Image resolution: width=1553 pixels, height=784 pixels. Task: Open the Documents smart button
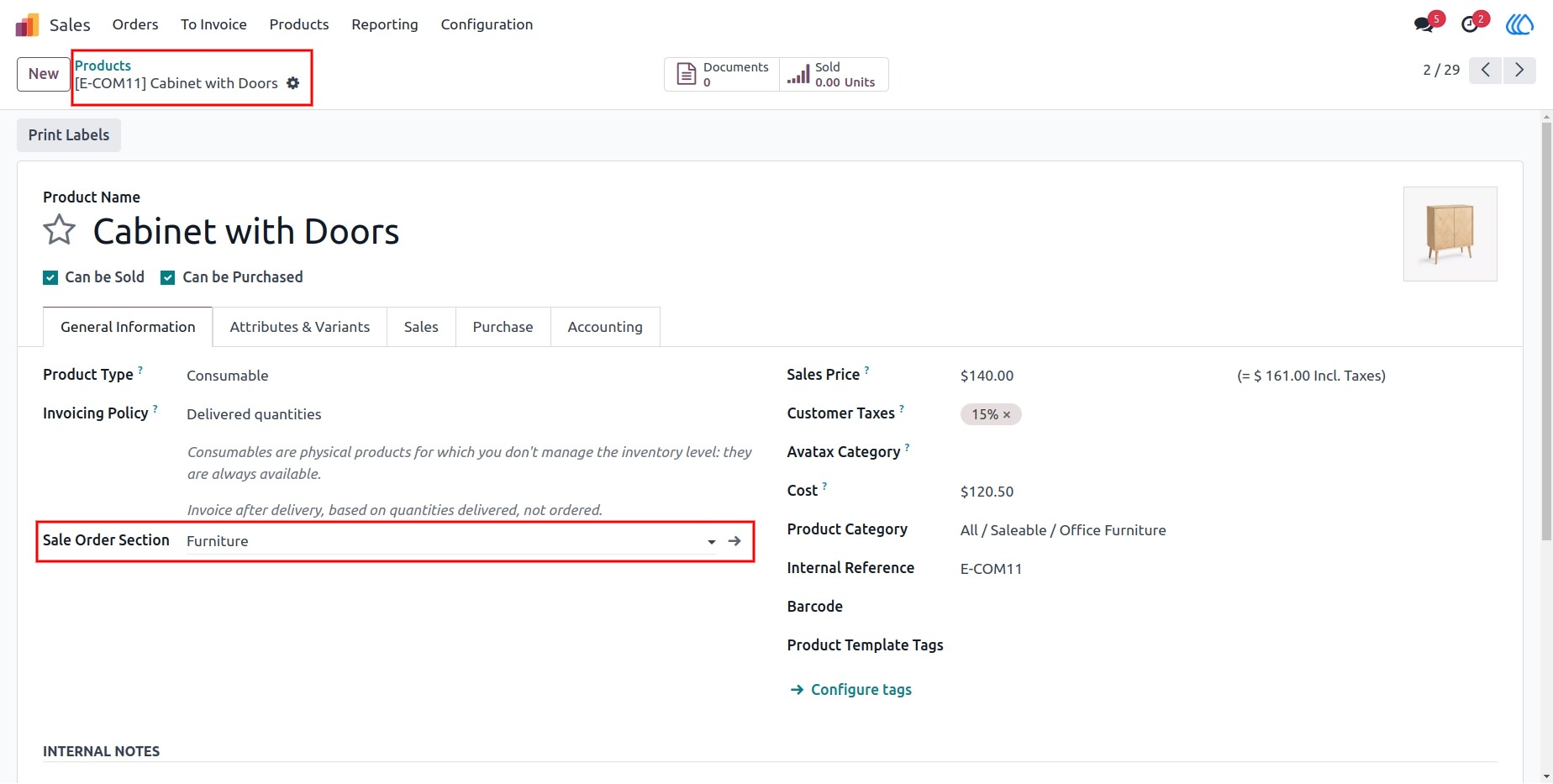[722, 74]
